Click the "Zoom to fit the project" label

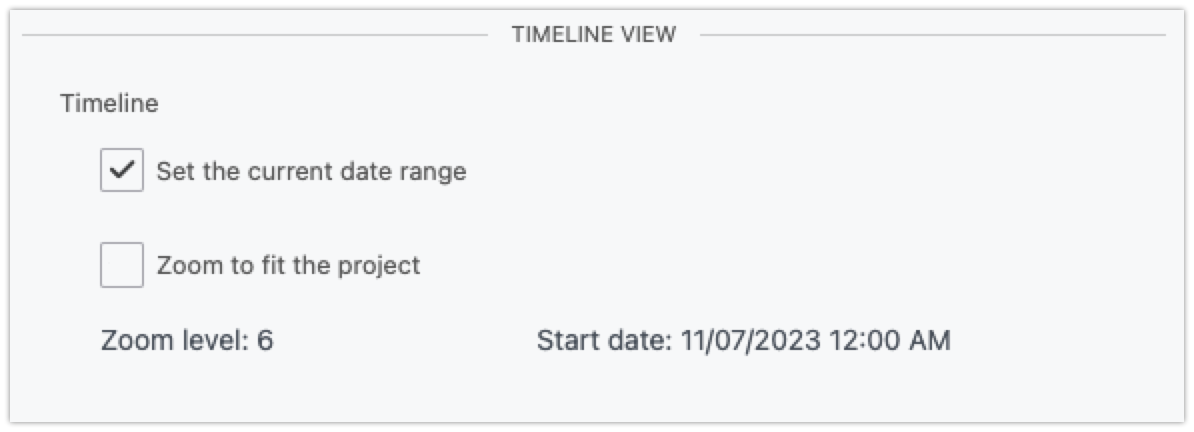pos(288,265)
